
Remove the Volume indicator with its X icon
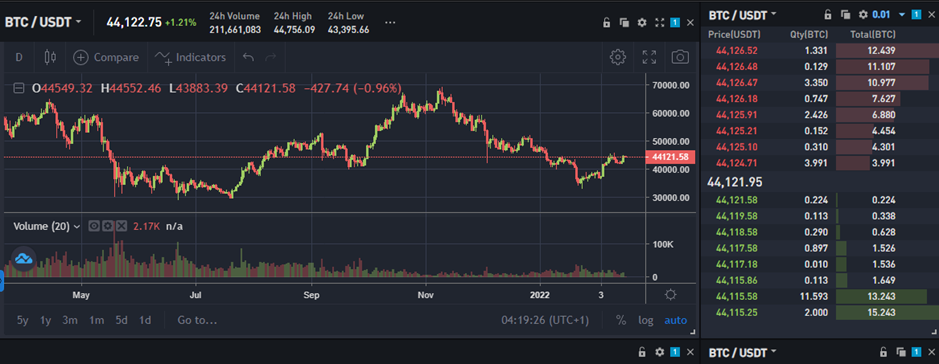[121, 226]
